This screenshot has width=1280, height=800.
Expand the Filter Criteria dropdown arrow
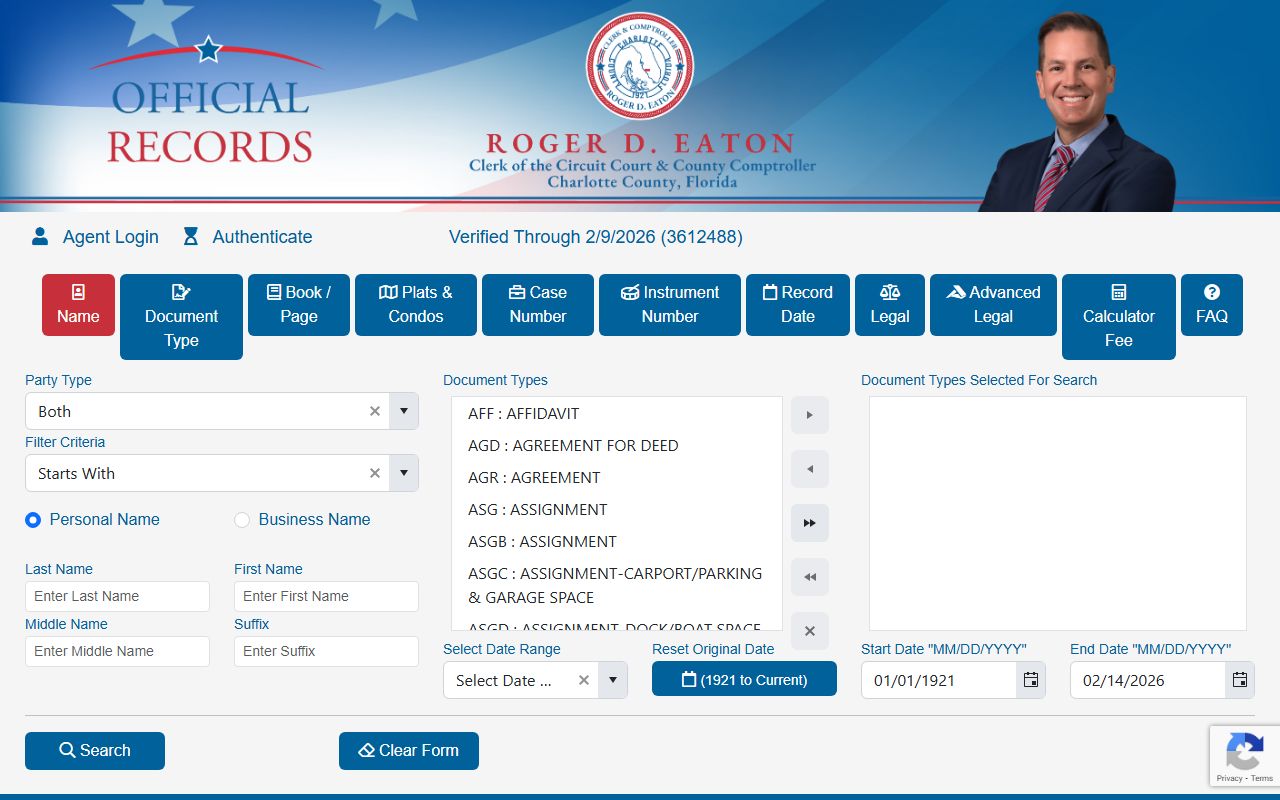(x=404, y=473)
